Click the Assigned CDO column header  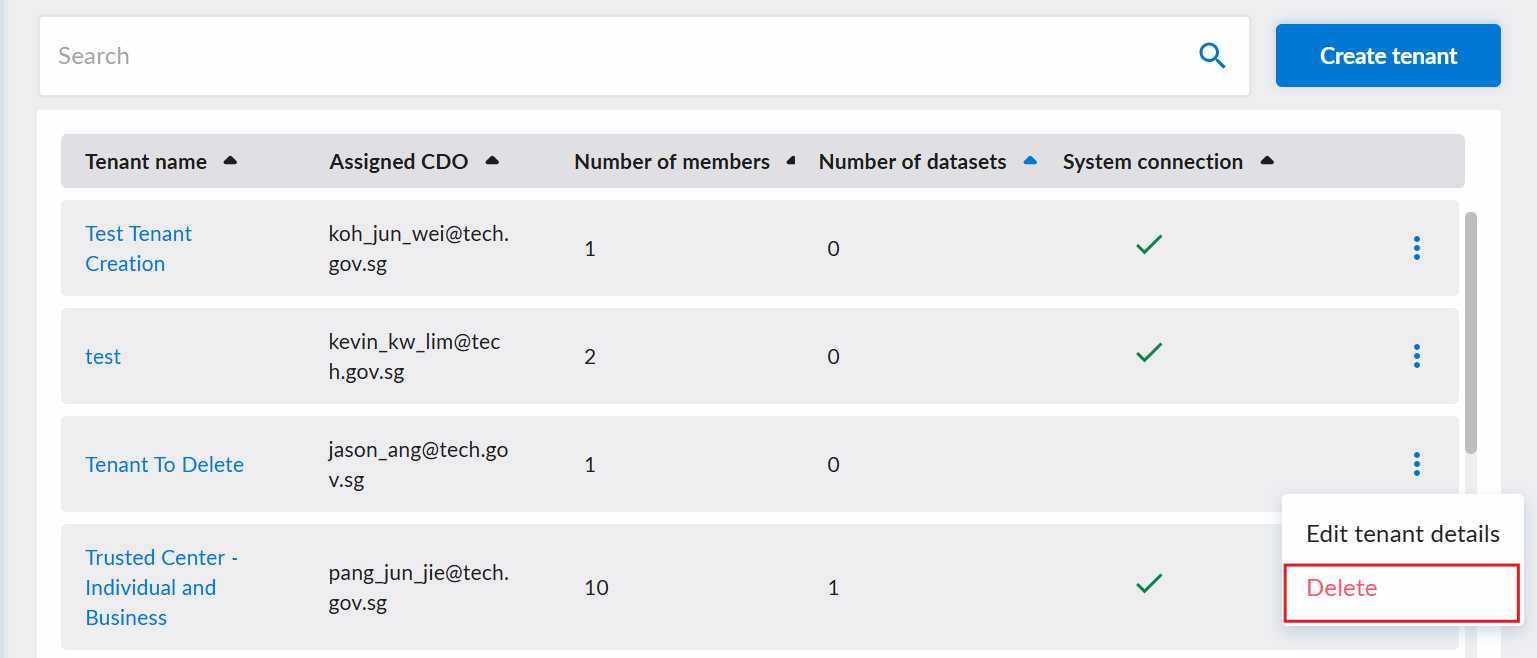pos(399,162)
